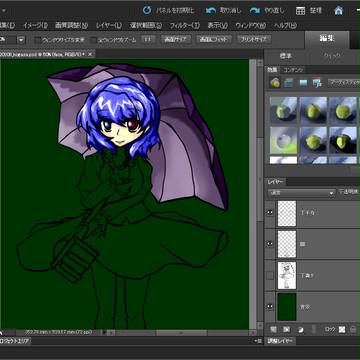Open the 表示 (View) menu
Viewport: 360px width, 360px height.
pos(218,25)
